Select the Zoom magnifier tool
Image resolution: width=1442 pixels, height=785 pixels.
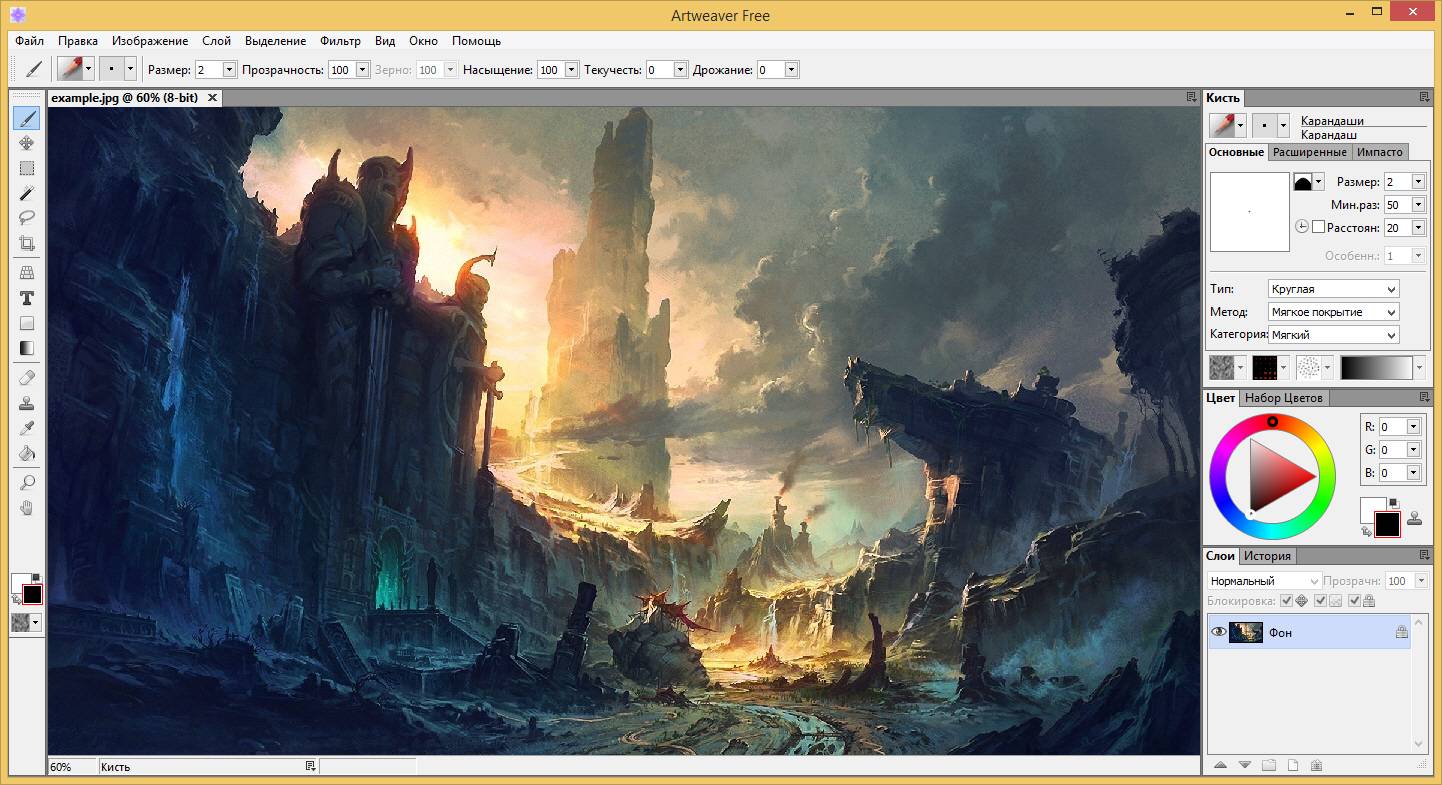pyautogui.click(x=27, y=482)
